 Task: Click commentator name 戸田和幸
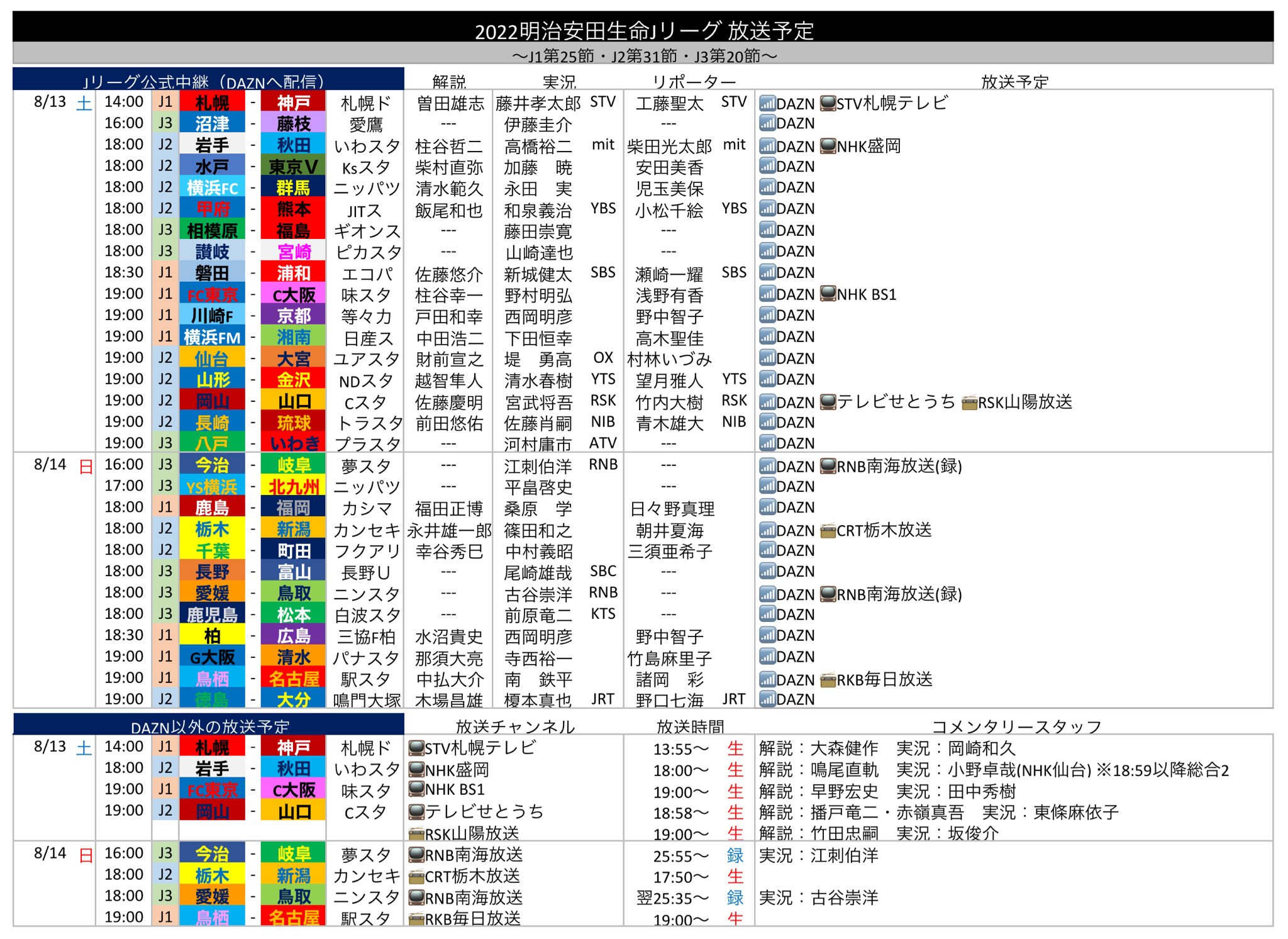(x=449, y=317)
